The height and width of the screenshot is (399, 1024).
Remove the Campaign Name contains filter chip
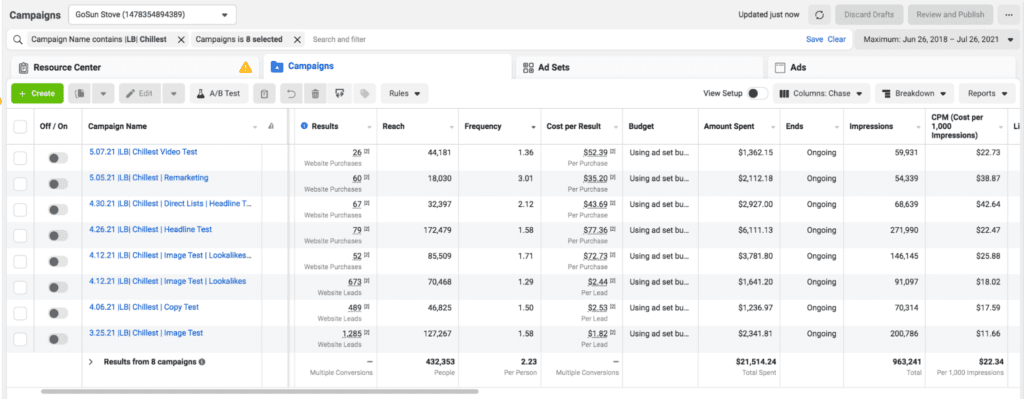(181, 39)
